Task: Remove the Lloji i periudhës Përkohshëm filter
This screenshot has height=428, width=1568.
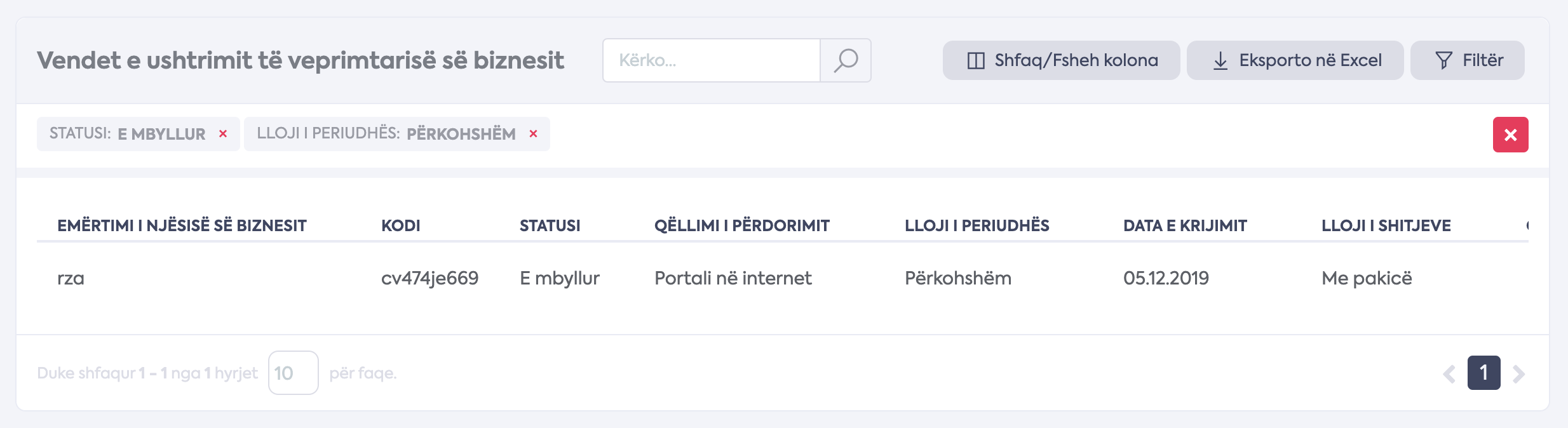Action: tap(534, 134)
